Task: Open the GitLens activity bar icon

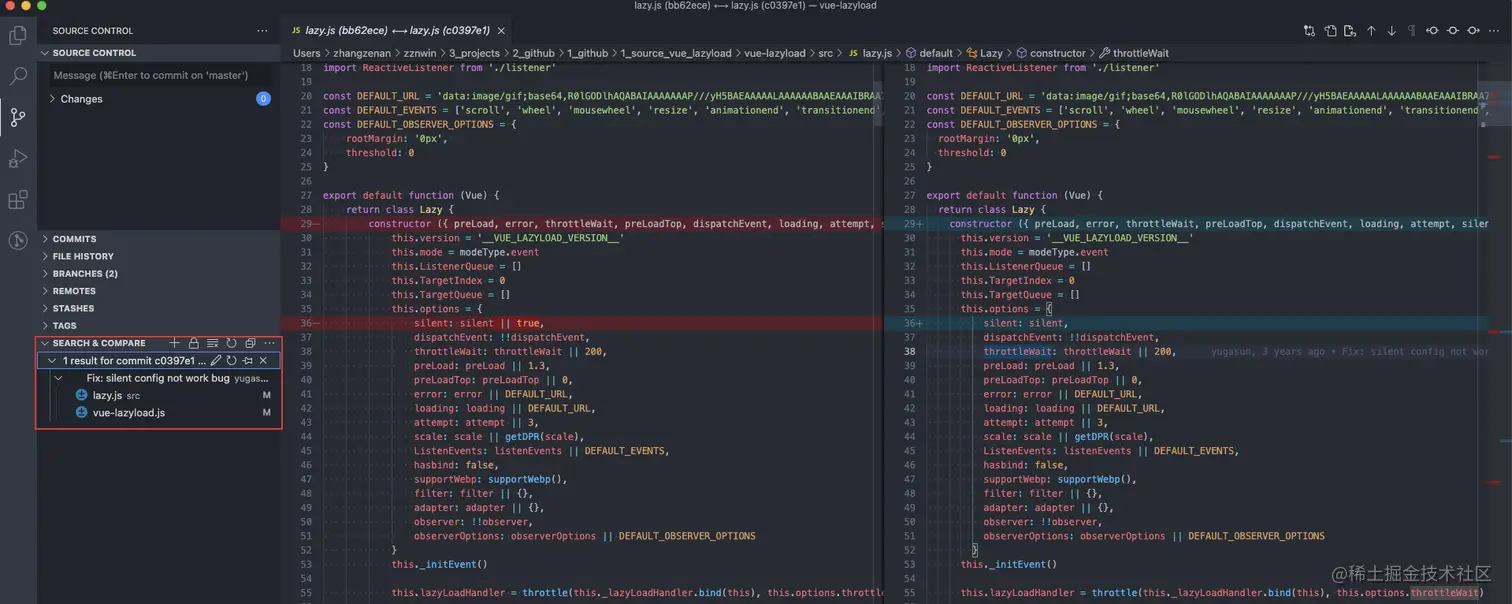Action: pos(18,240)
